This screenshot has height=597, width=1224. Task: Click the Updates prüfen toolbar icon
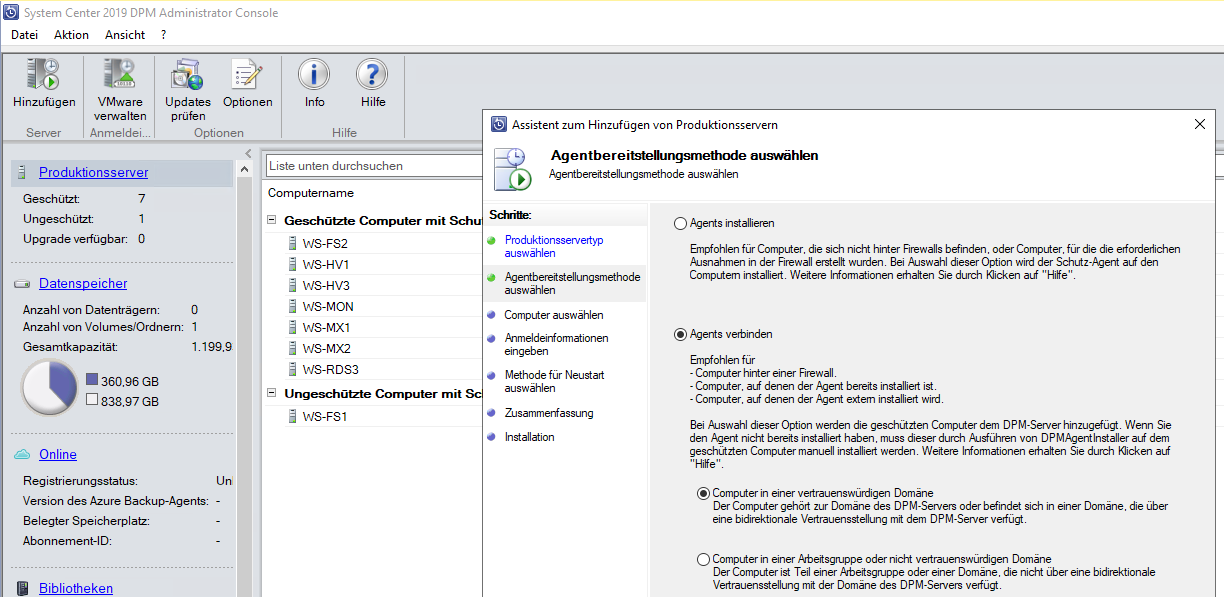pos(188,75)
